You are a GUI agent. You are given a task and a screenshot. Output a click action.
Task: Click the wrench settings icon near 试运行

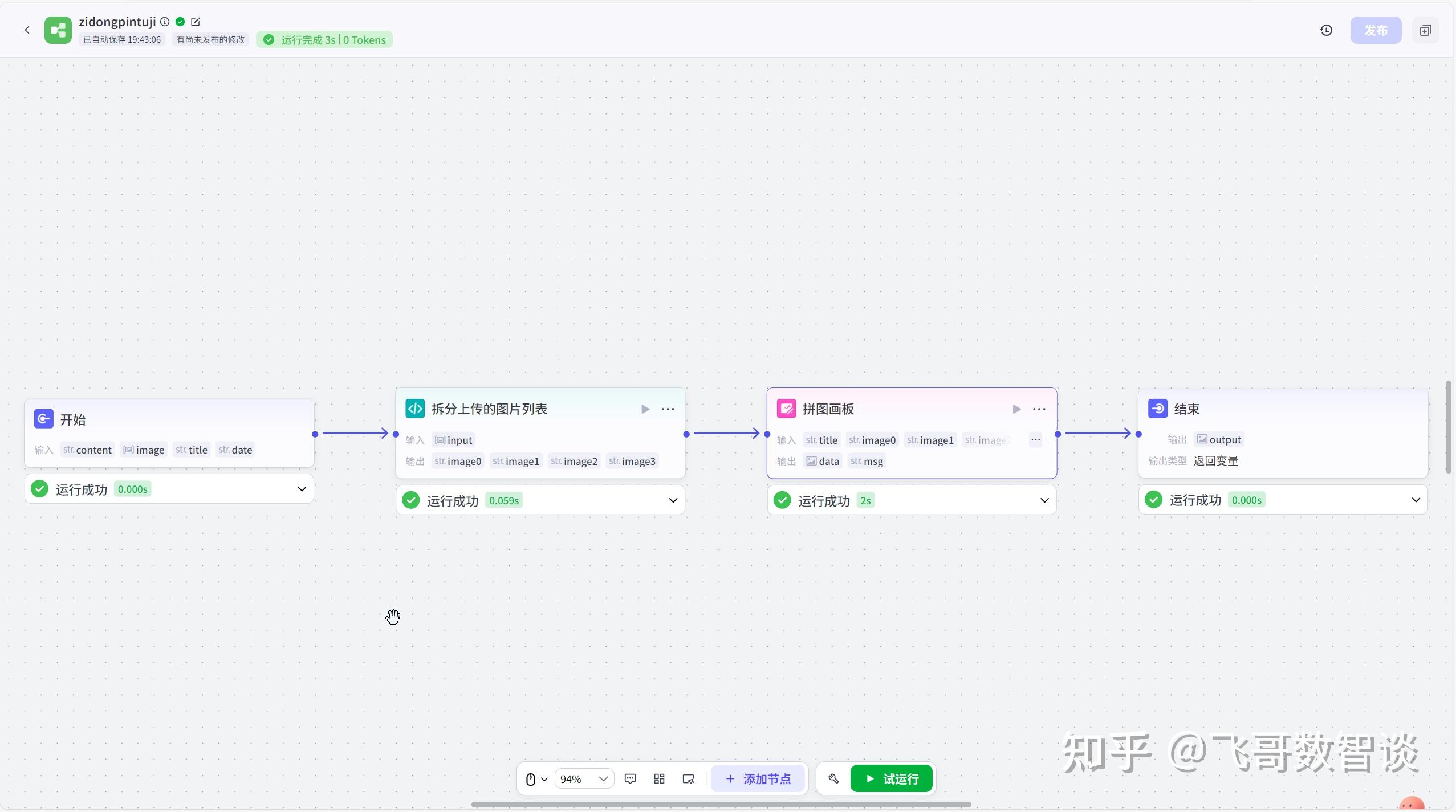(833, 778)
